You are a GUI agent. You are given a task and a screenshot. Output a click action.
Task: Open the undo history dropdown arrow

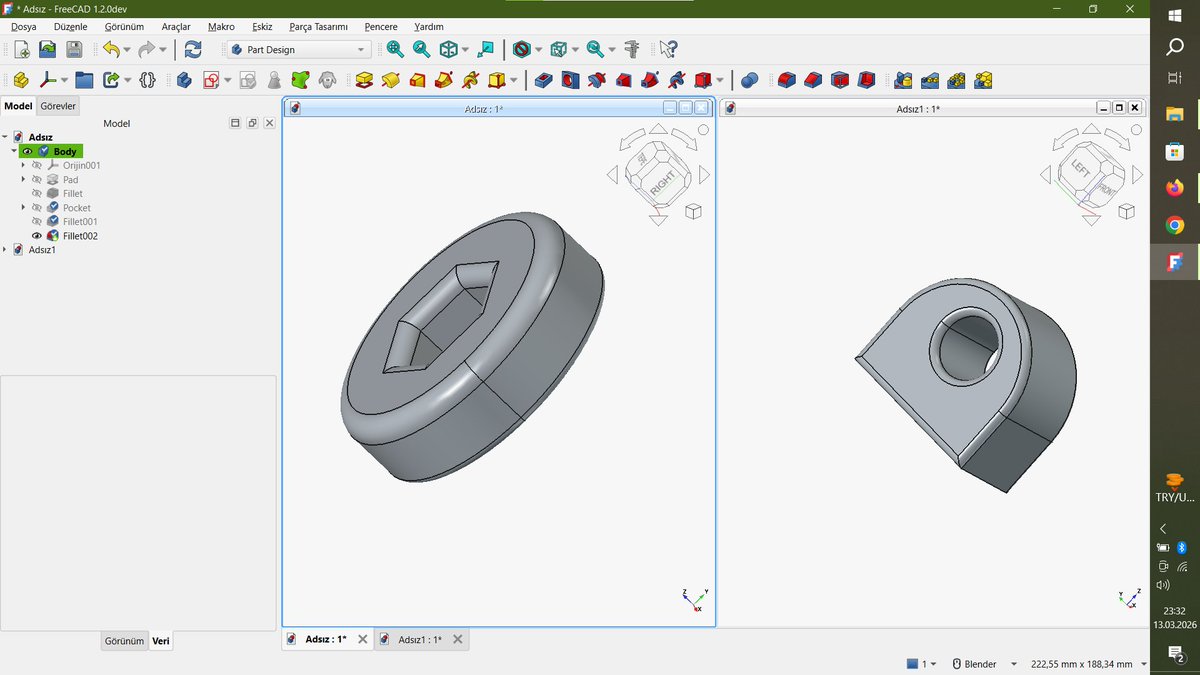click(127, 49)
